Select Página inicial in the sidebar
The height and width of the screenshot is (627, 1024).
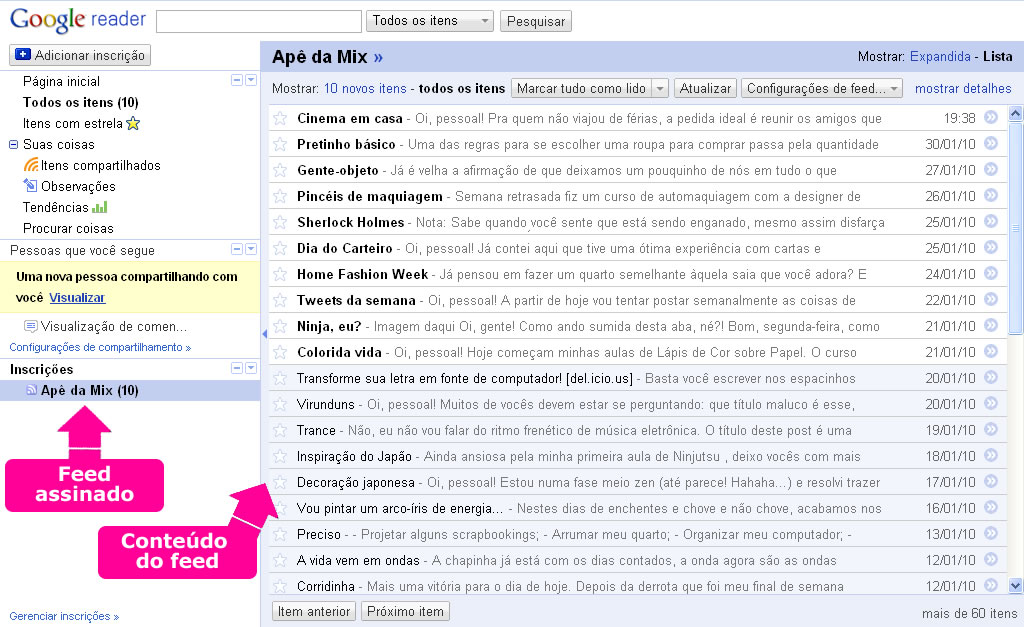coord(61,82)
